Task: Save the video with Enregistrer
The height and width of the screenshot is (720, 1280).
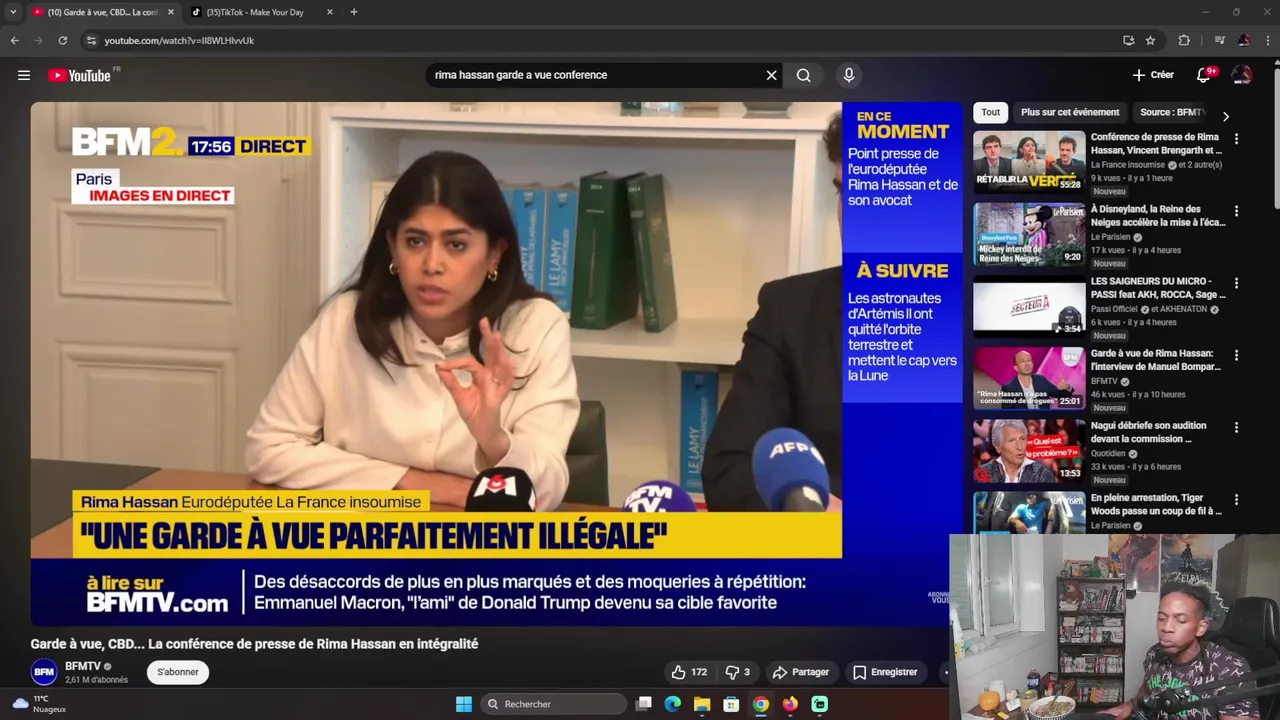Action: (x=885, y=672)
